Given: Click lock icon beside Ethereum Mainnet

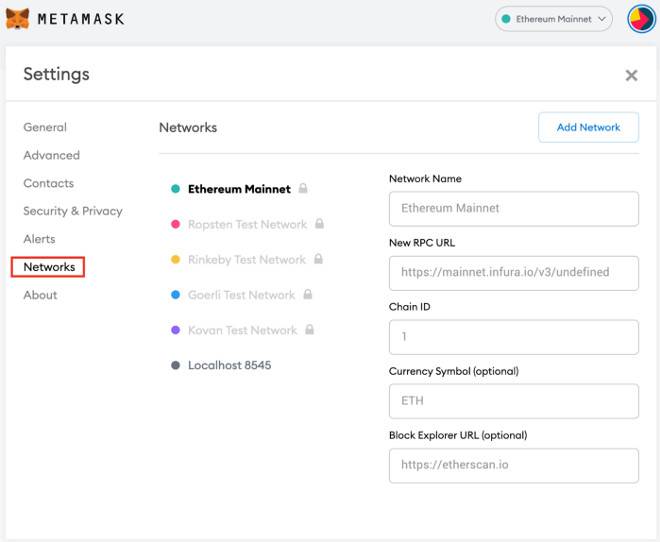Looking at the screenshot, I should coord(303,189).
